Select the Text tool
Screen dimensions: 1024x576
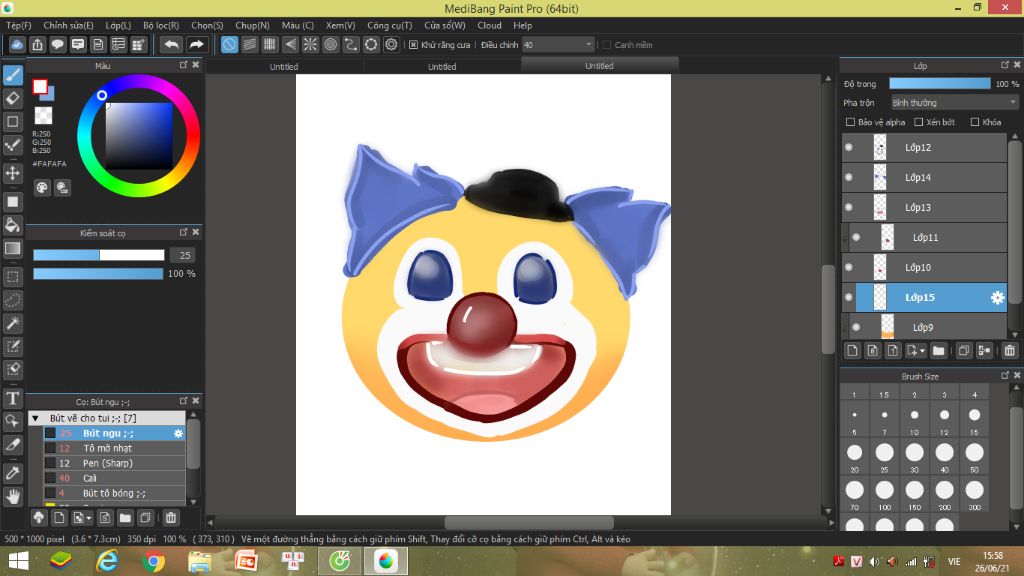tap(13, 398)
